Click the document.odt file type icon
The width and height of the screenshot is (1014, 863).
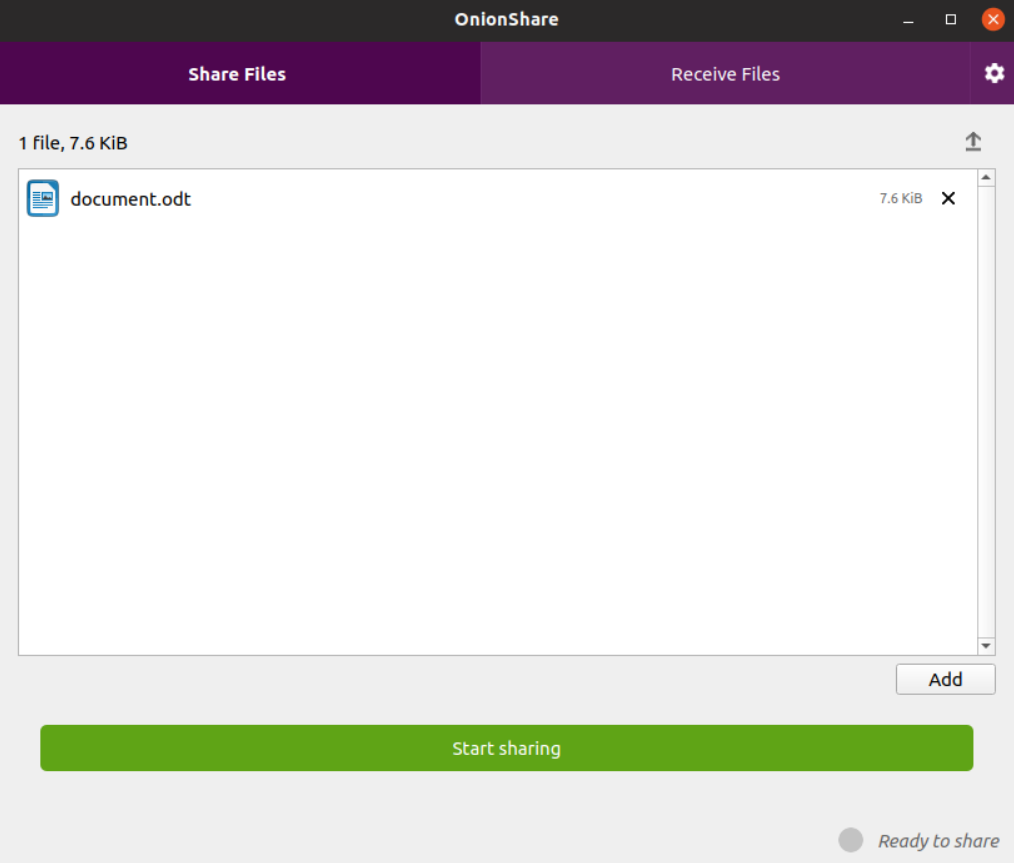[x=43, y=198]
